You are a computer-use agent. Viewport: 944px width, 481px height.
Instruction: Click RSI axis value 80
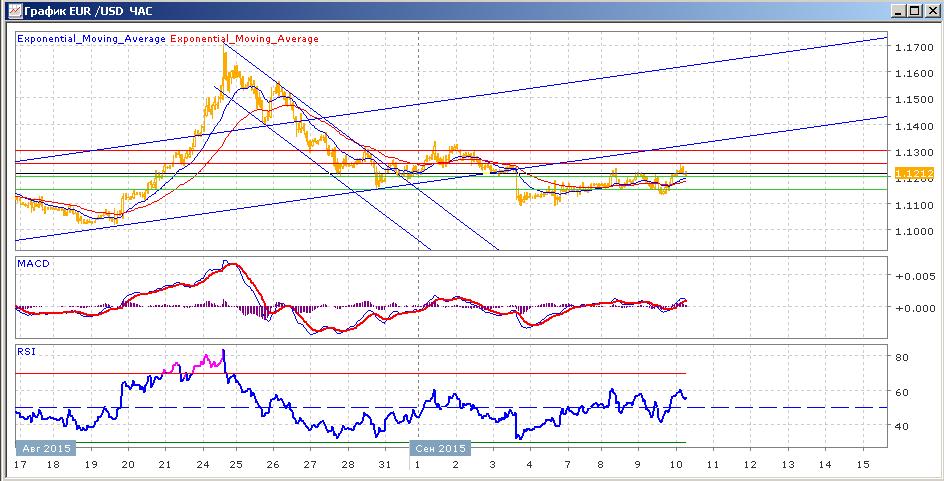[x=901, y=357]
